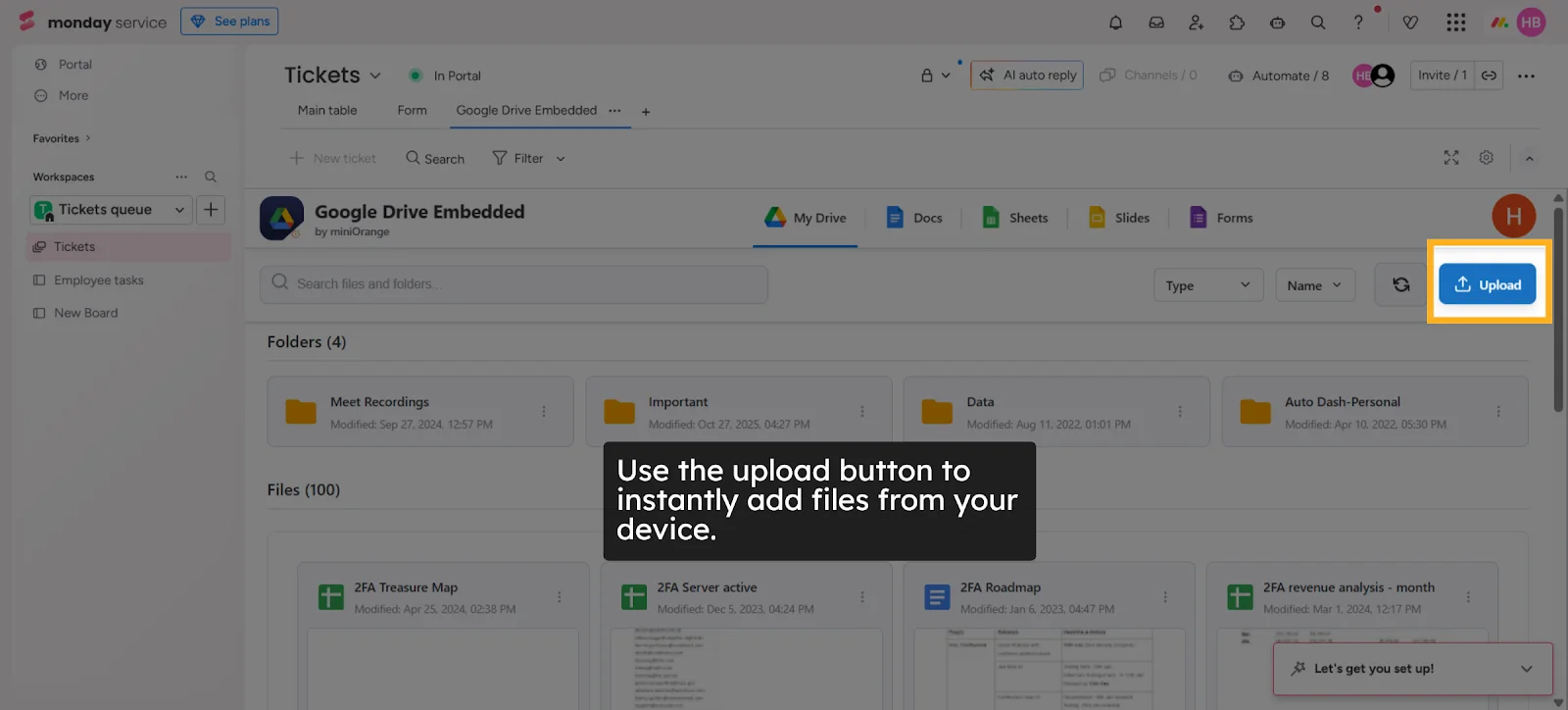This screenshot has height=710, width=1568.
Task: Open Automate / 8
Action: coord(1279,76)
